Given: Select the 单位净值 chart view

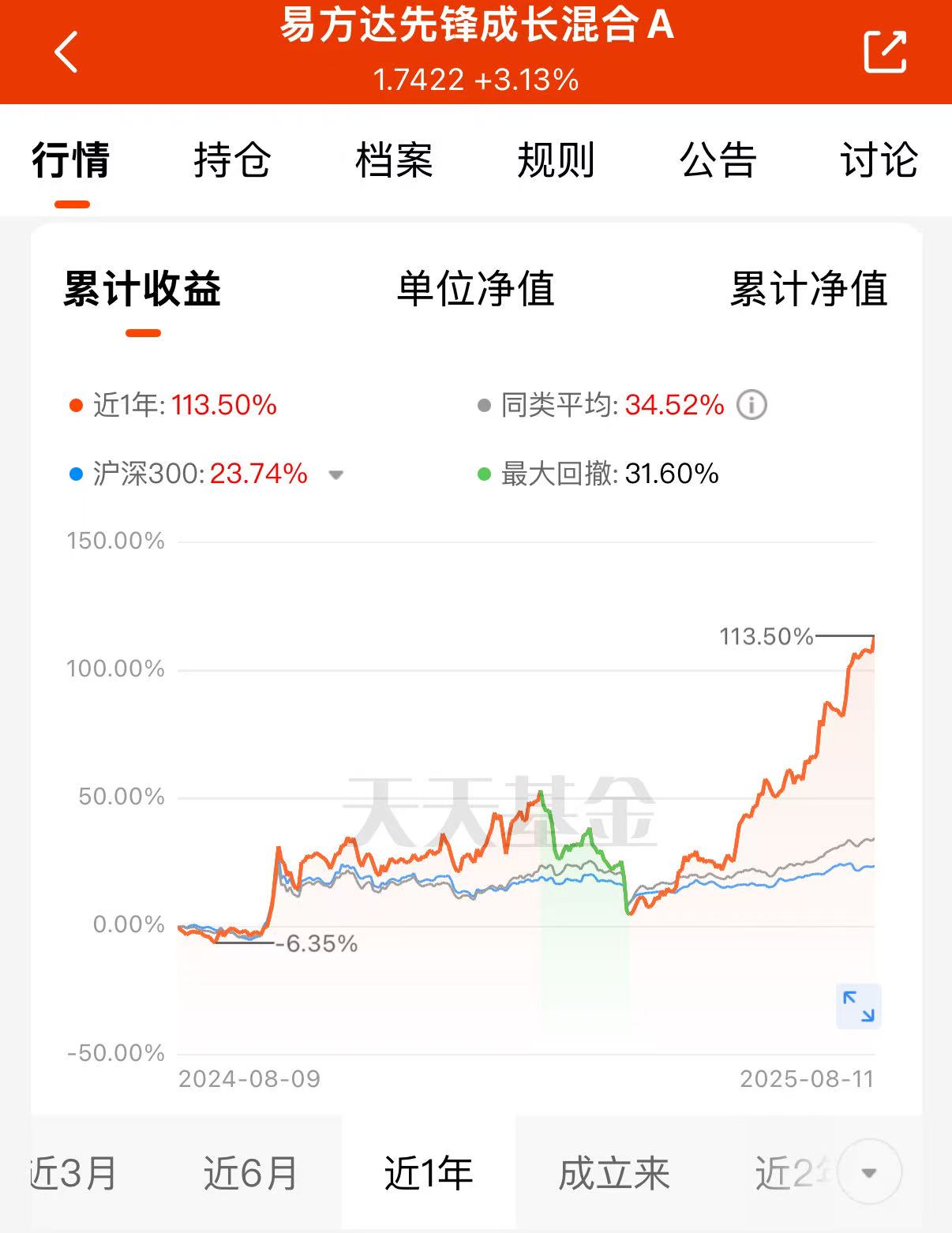Looking at the screenshot, I should click(476, 289).
